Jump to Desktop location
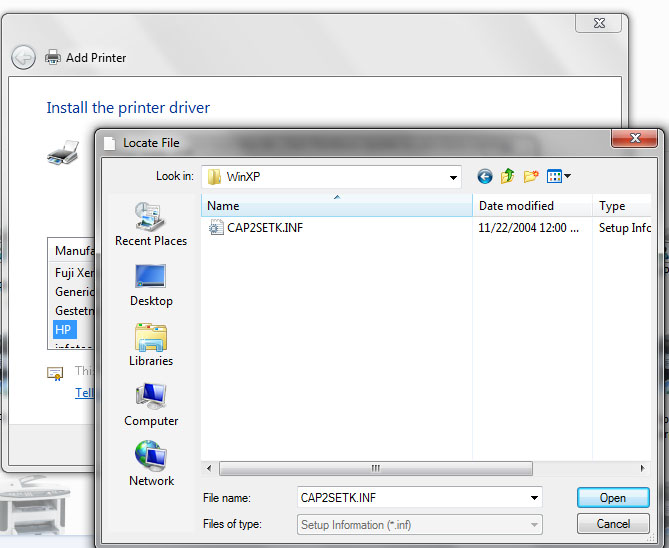669x548 pixels. tap(151, 285)
